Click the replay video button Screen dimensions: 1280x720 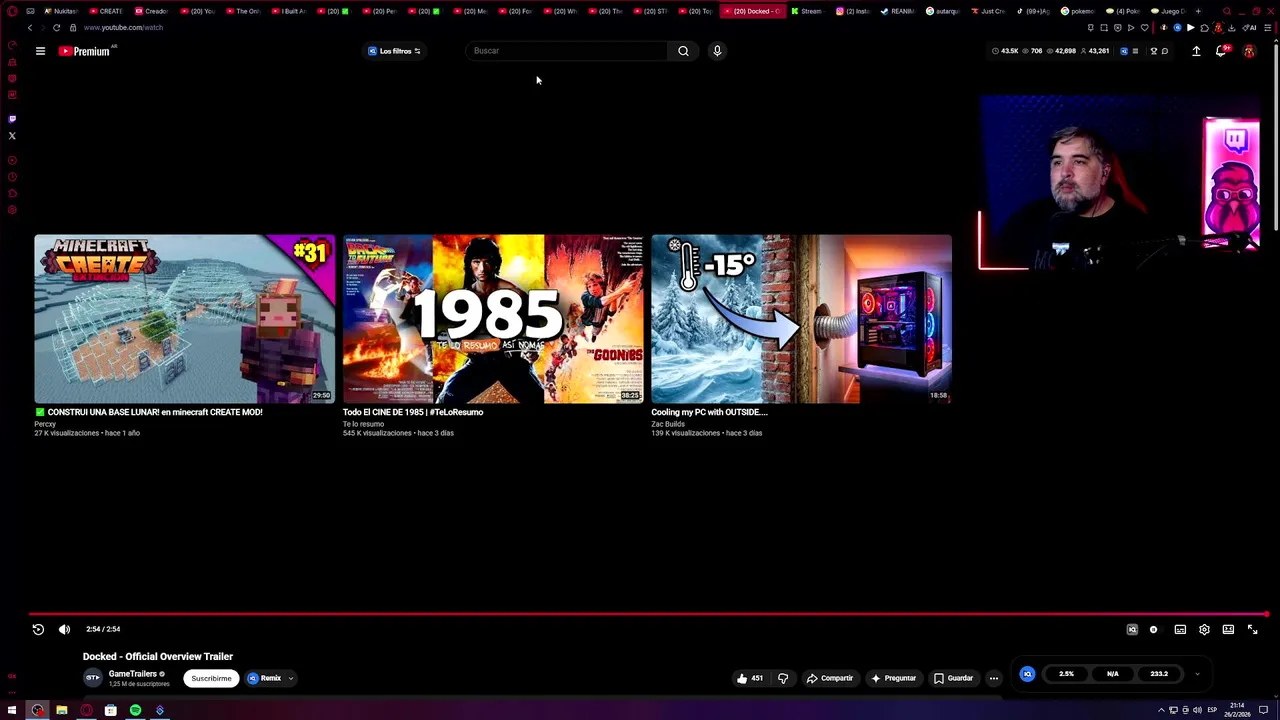[x=38, y=629]
